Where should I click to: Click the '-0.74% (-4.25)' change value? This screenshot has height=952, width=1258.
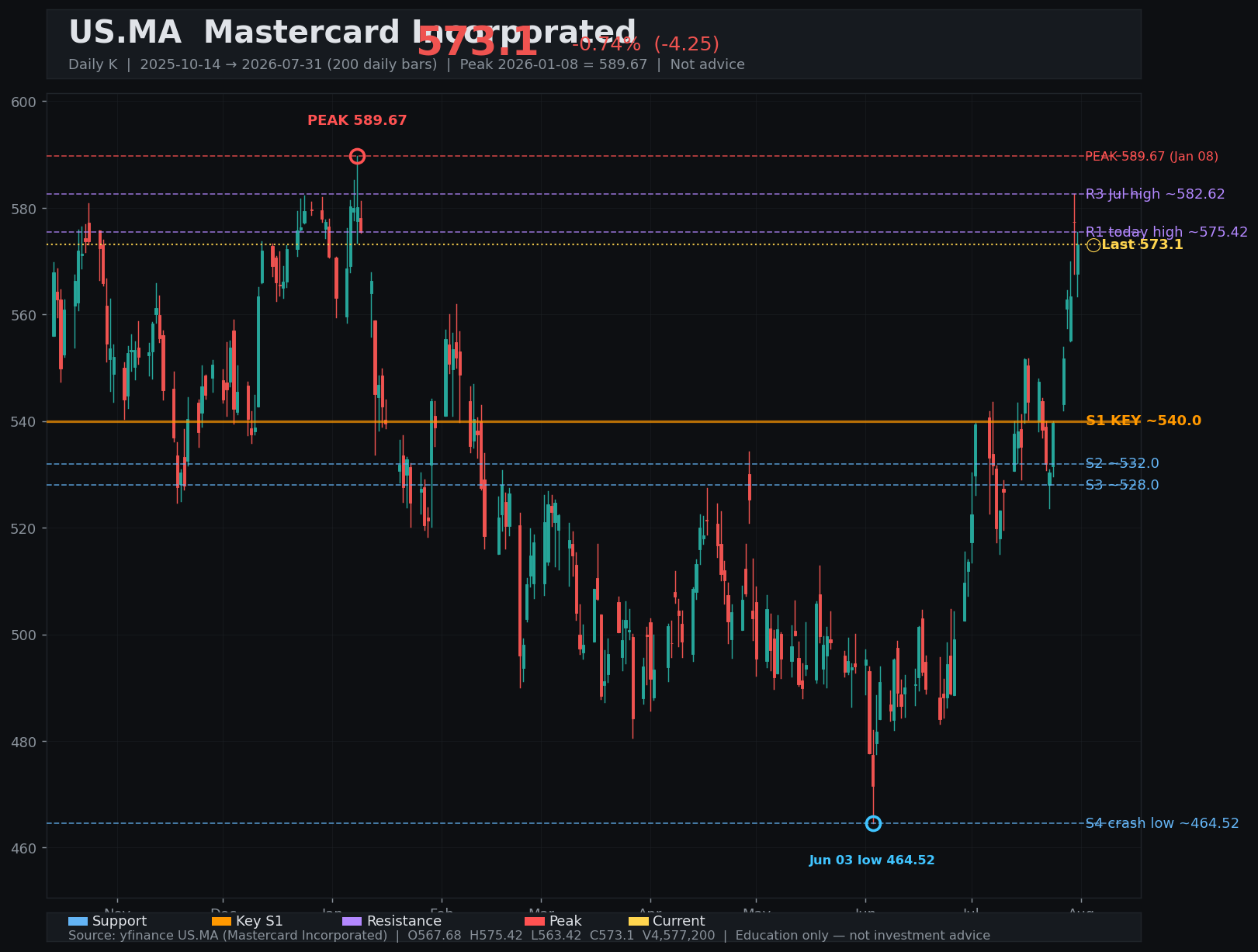pos(646,44)
